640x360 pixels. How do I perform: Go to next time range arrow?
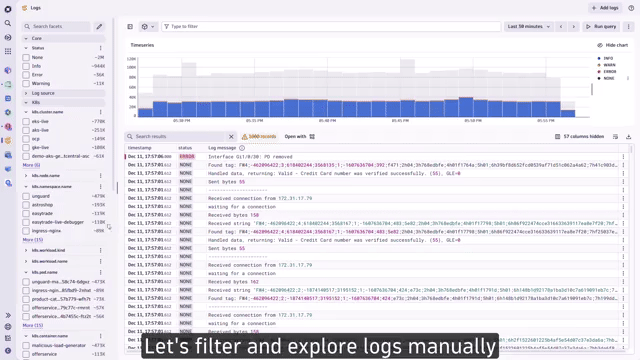click(573, 27)
